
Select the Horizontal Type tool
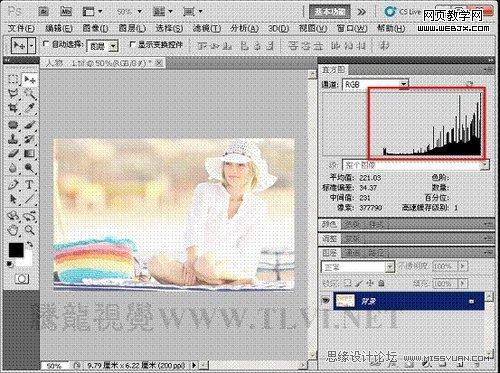[30, 184]
